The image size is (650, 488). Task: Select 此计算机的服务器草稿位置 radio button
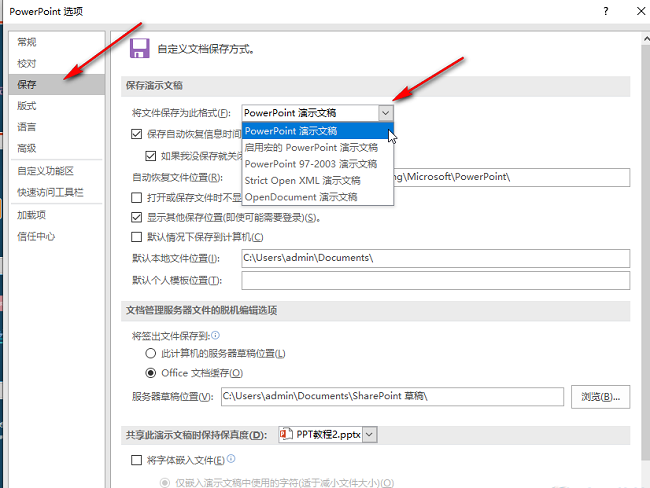click(150, 353)
